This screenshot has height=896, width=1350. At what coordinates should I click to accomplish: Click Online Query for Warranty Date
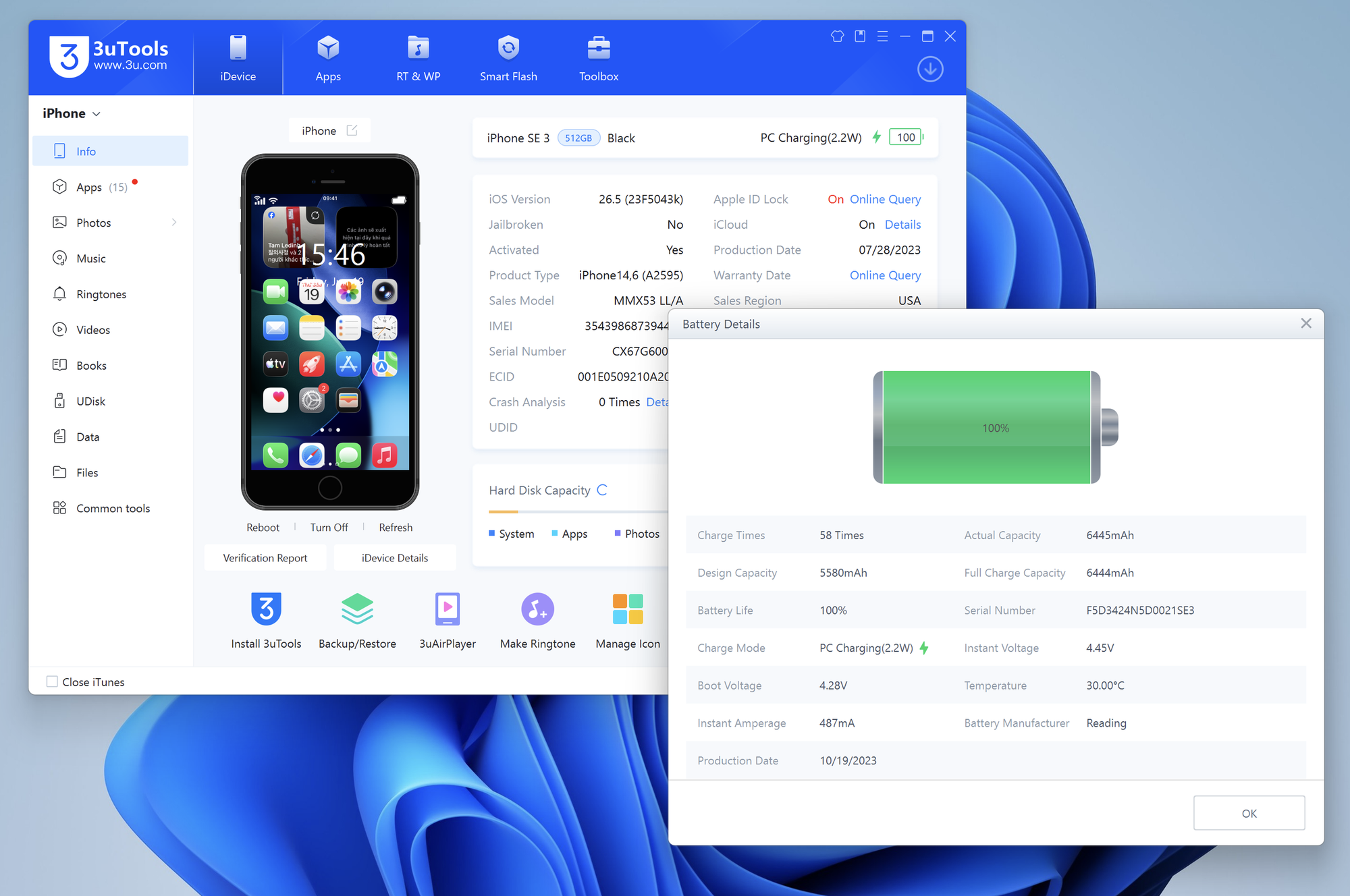pyautogui.click(x=885, y=275)
